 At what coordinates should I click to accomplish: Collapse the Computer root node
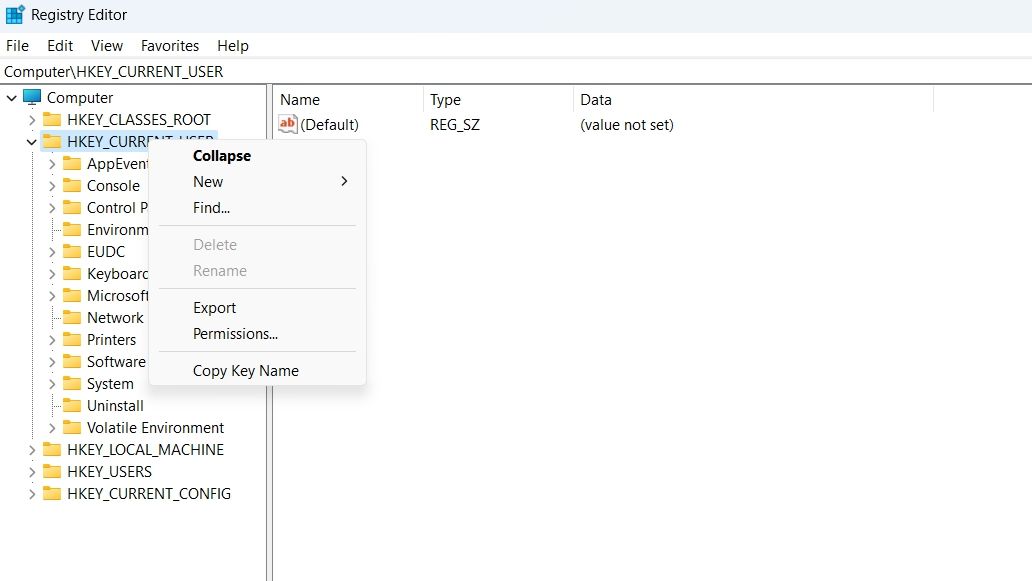[12, 97]
